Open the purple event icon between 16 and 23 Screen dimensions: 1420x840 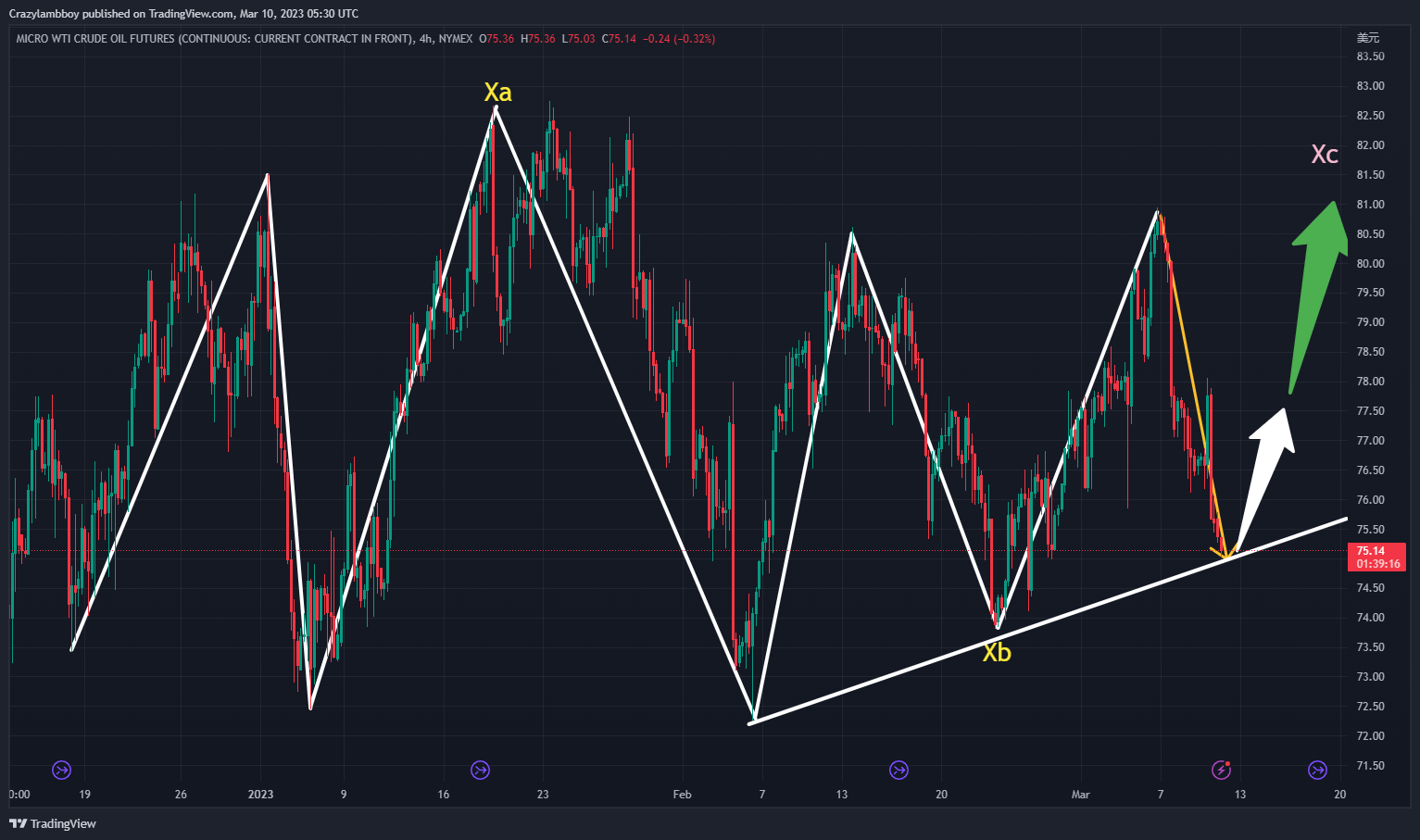(480, 770)
